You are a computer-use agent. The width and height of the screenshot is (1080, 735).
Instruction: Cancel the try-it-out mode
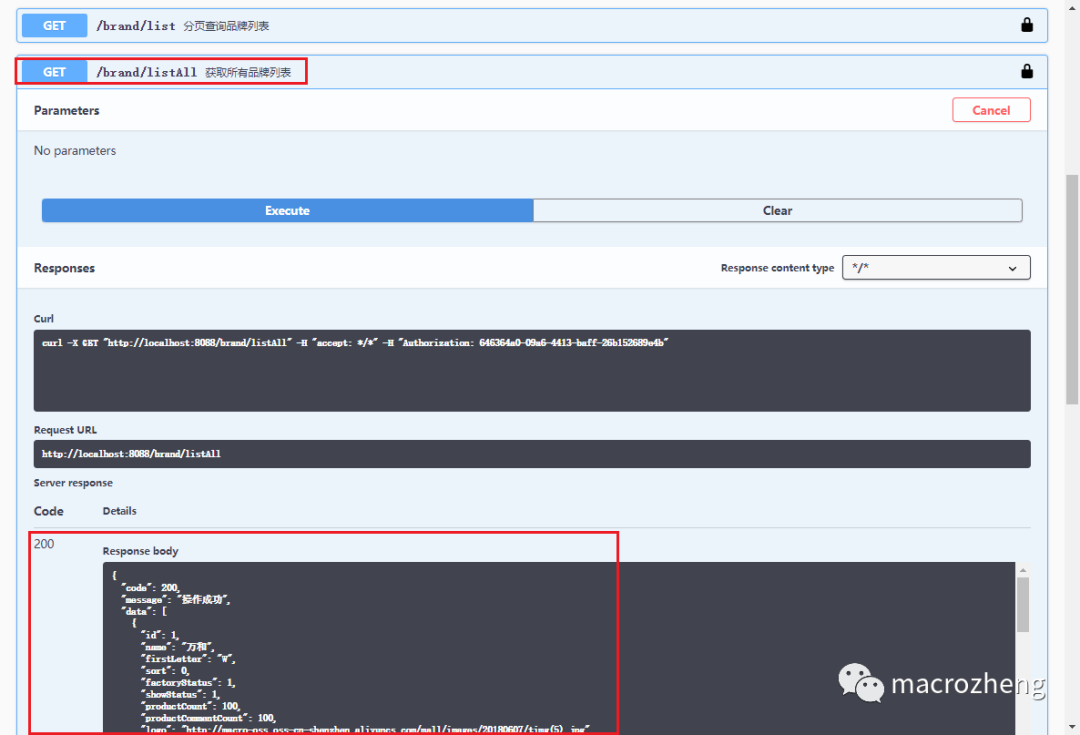[x=990, y=110]
